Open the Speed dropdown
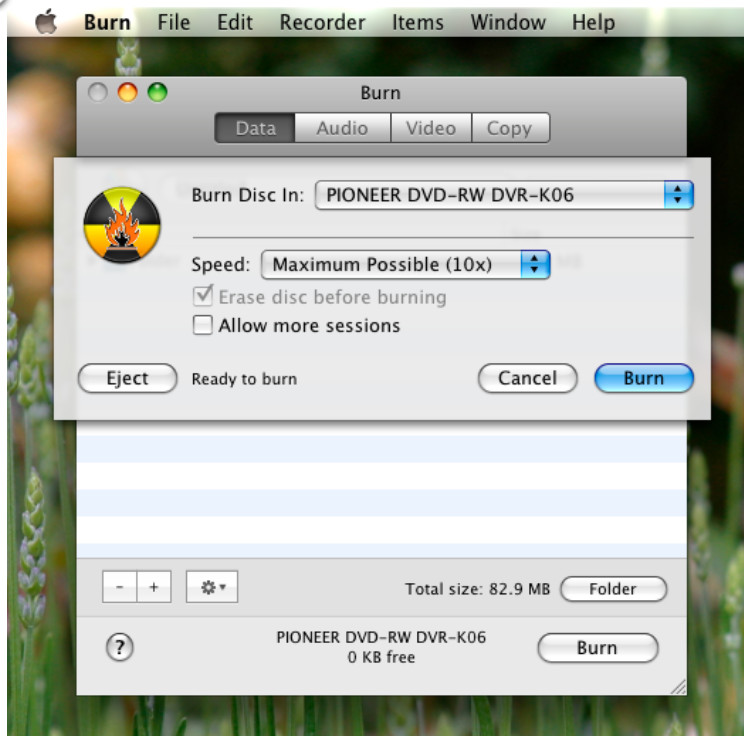Viewport: 750px width, 736px height. [x=406, y=264]
